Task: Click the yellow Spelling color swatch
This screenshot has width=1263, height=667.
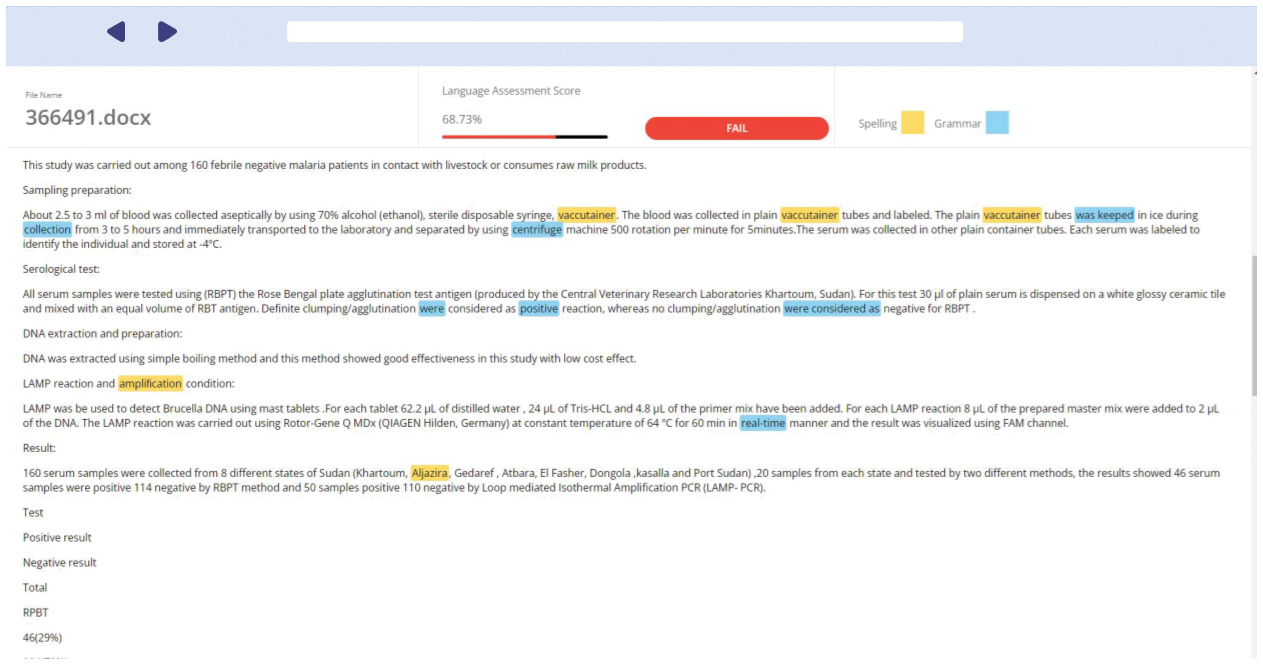Action: click(x=912, y=123)
